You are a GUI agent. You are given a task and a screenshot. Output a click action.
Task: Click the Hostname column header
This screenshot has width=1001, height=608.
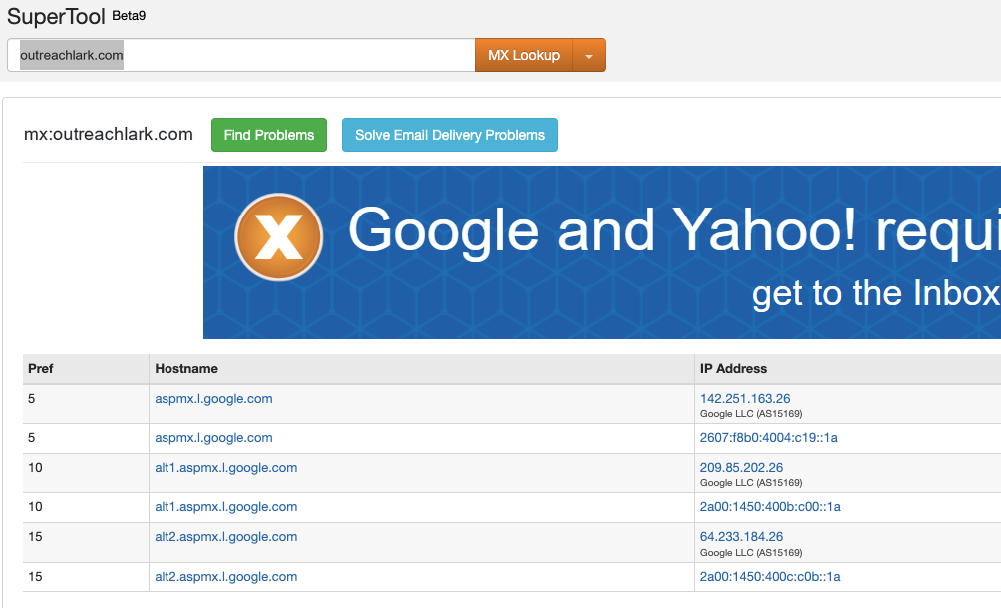186,369
